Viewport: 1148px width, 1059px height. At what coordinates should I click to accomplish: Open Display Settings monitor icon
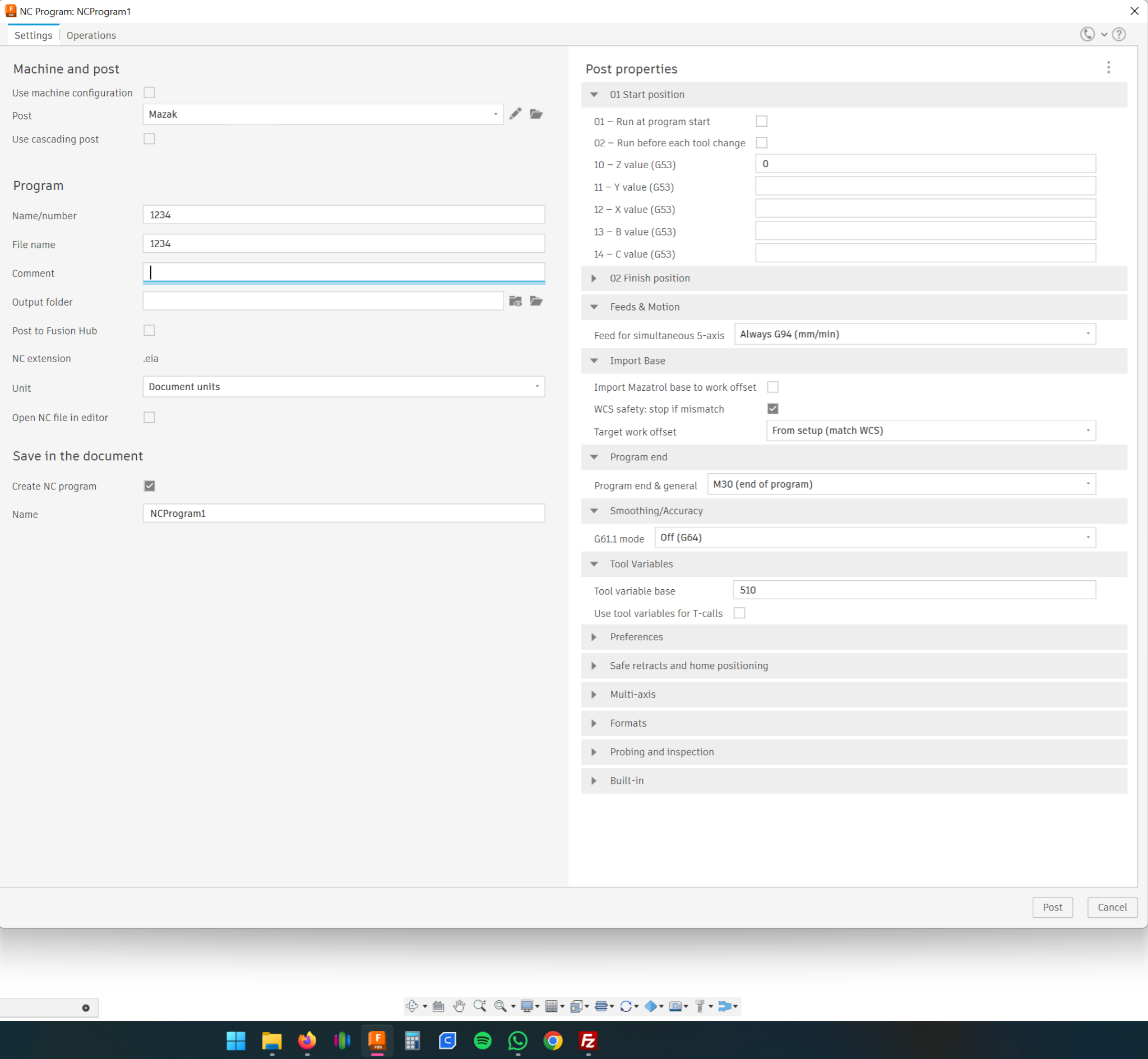526,1006
